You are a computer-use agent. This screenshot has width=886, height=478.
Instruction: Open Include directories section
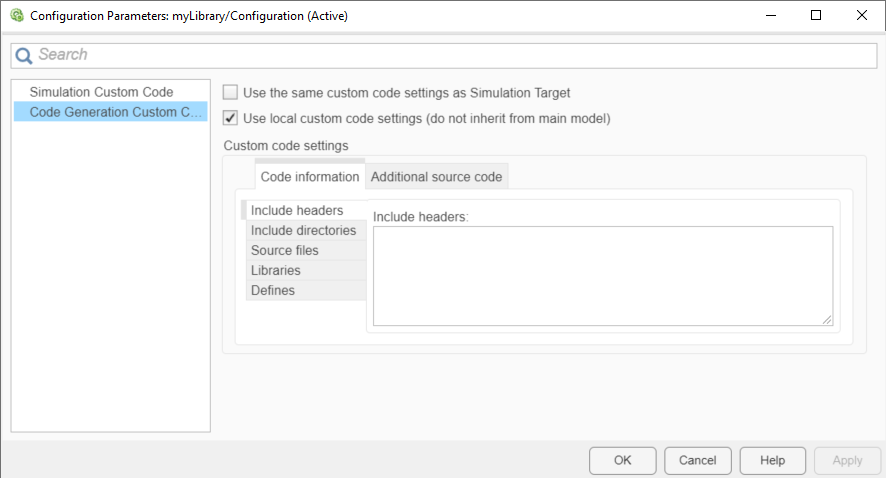pos(303,230)
